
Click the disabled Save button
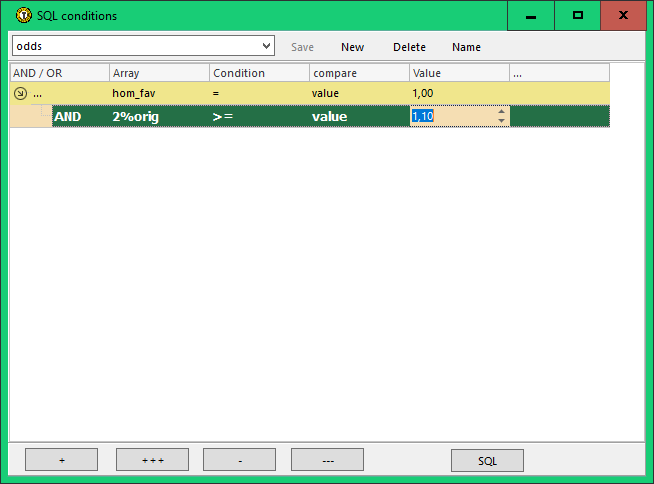302,47
